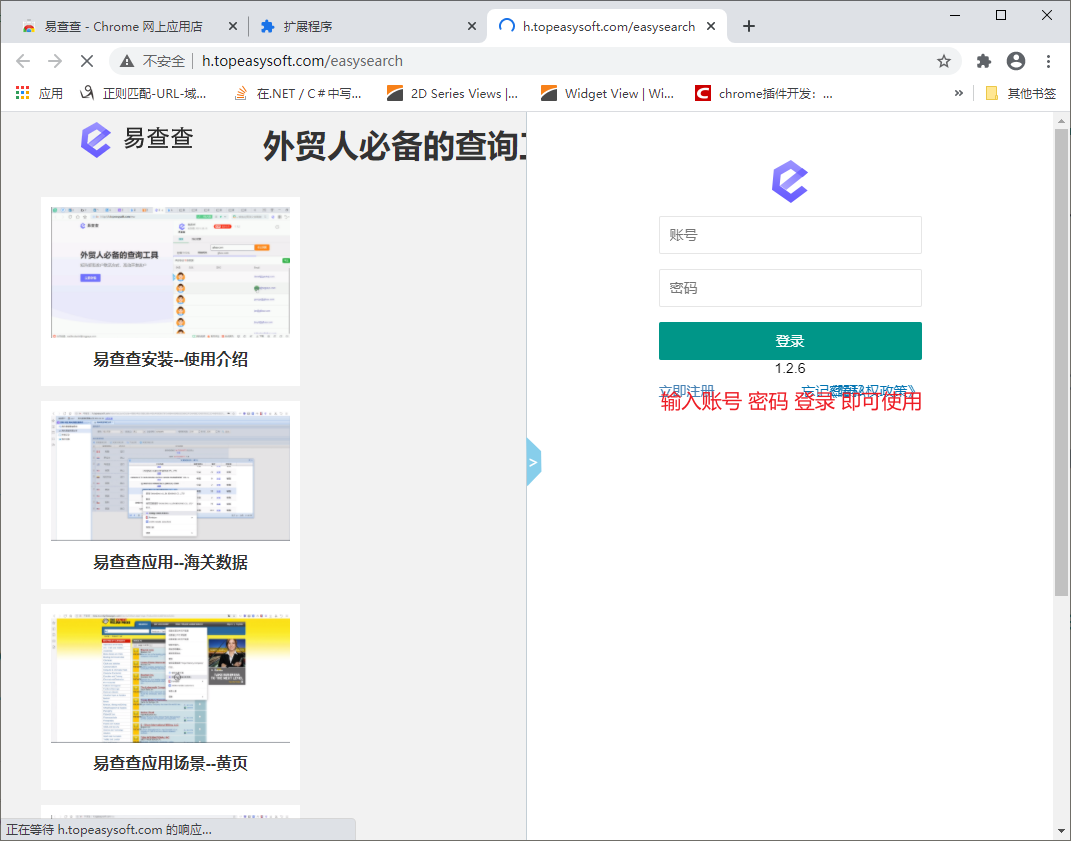Open the 易查查应用--海关数据 thumbnail
1071x841 pixels.
pyautogui.click(x=170, y=475)
